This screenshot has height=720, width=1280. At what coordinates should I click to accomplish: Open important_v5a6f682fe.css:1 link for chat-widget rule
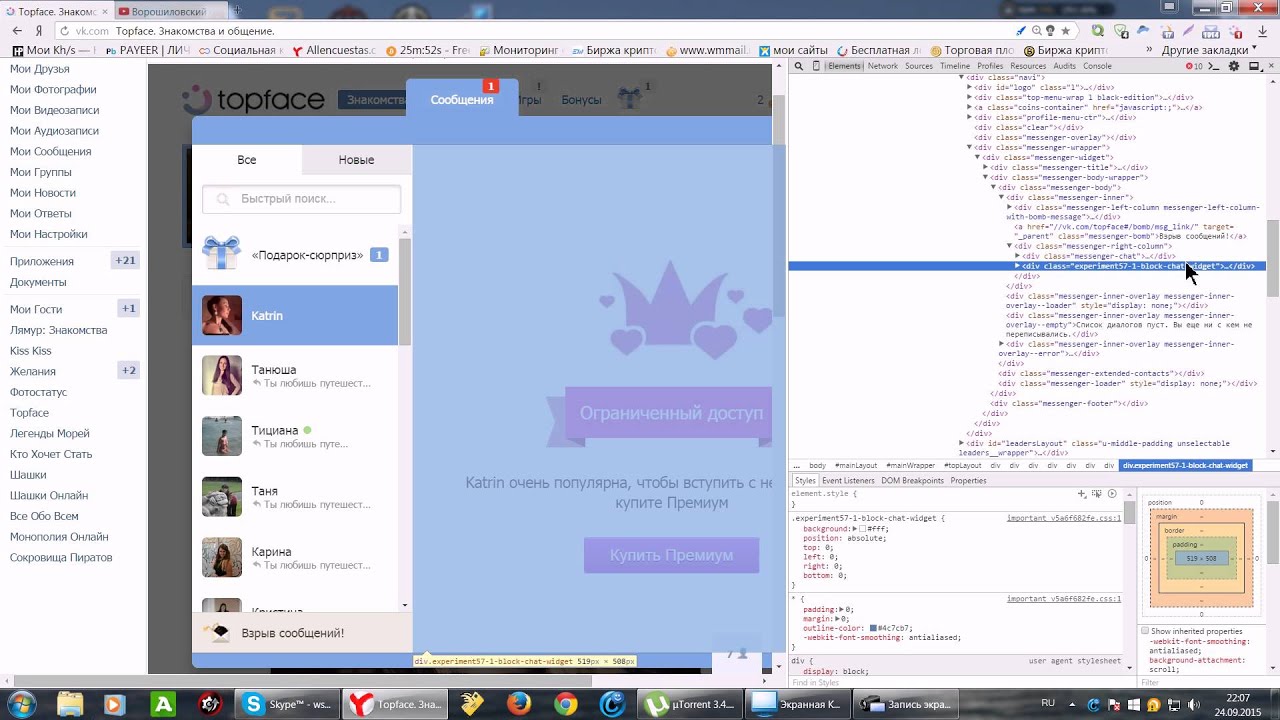click(x=1064, y=518)
